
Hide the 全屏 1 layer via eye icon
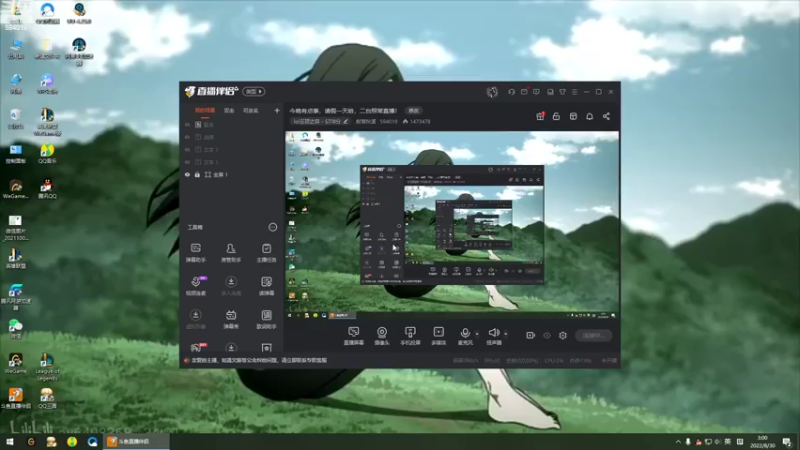click(x=187, y=174)
